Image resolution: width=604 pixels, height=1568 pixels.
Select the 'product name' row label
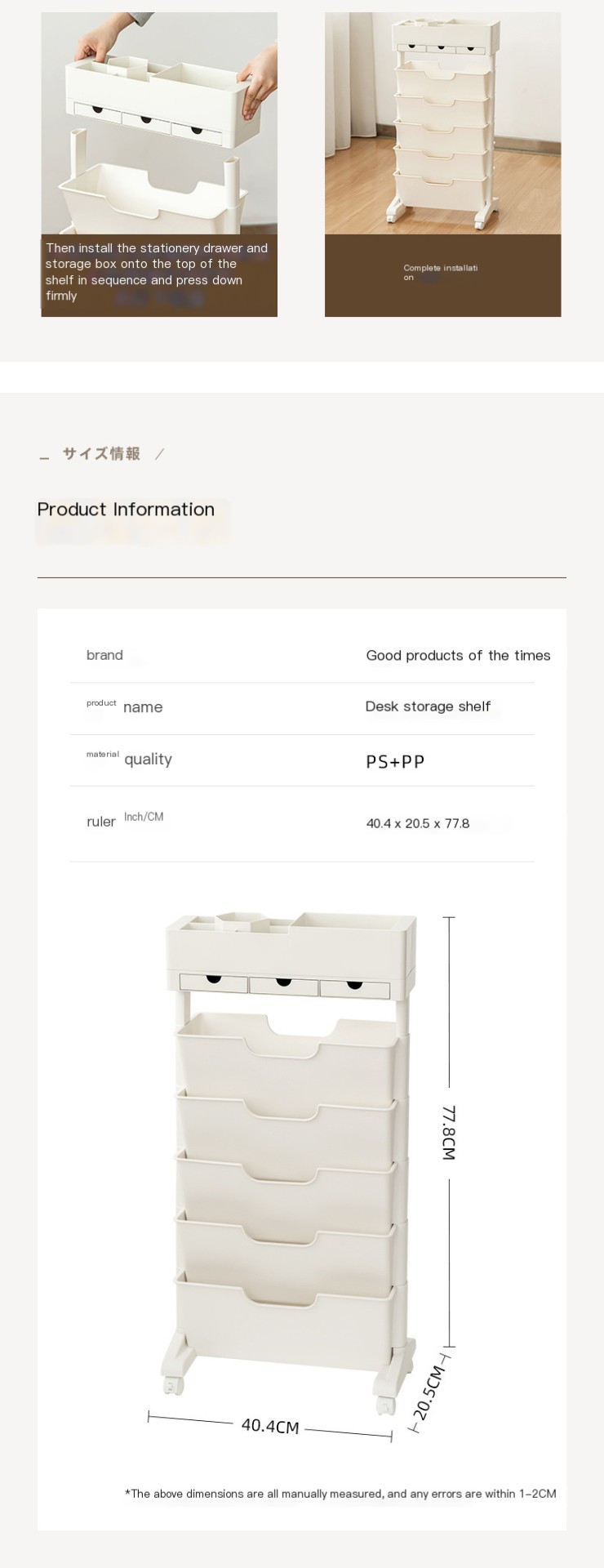tap(125, 706)
